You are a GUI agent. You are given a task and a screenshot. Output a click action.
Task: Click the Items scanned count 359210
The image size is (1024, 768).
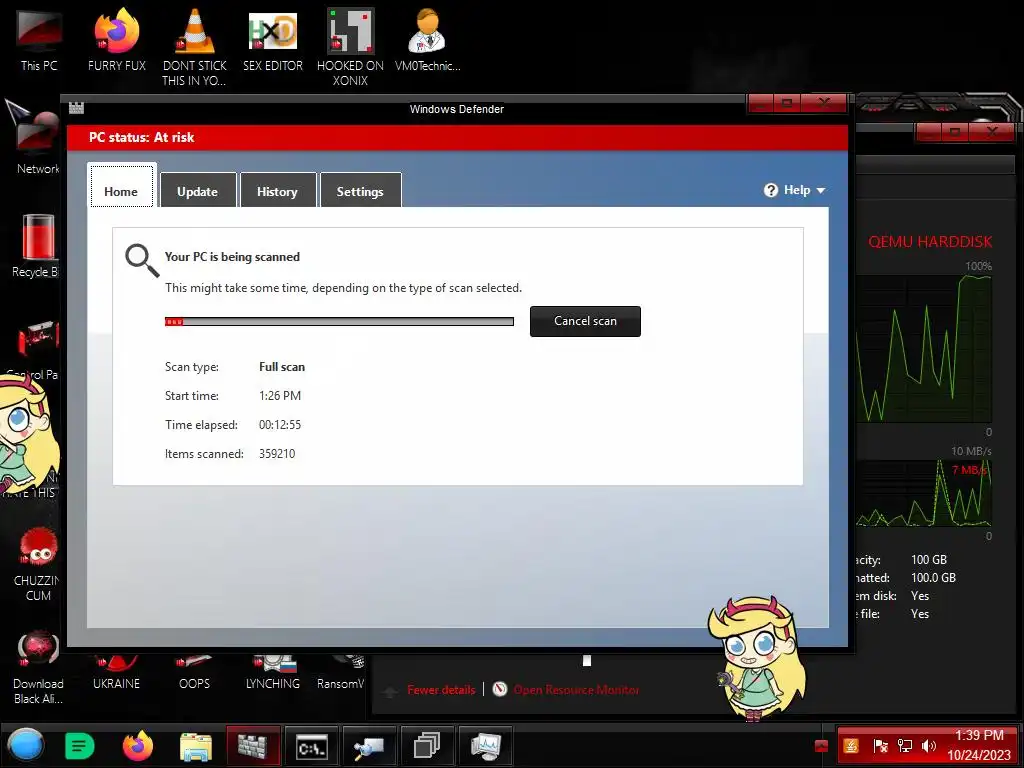tap(277, 454)
